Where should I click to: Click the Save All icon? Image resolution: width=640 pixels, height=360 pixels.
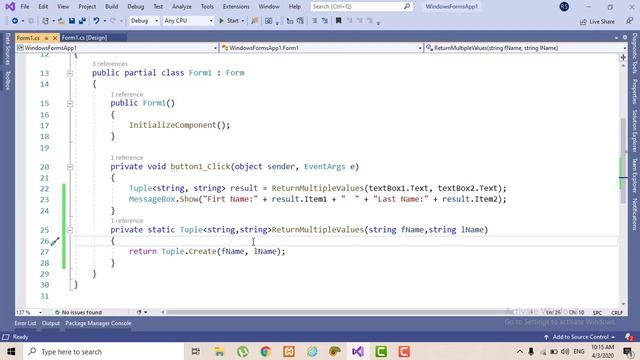[x=82, y=20]
